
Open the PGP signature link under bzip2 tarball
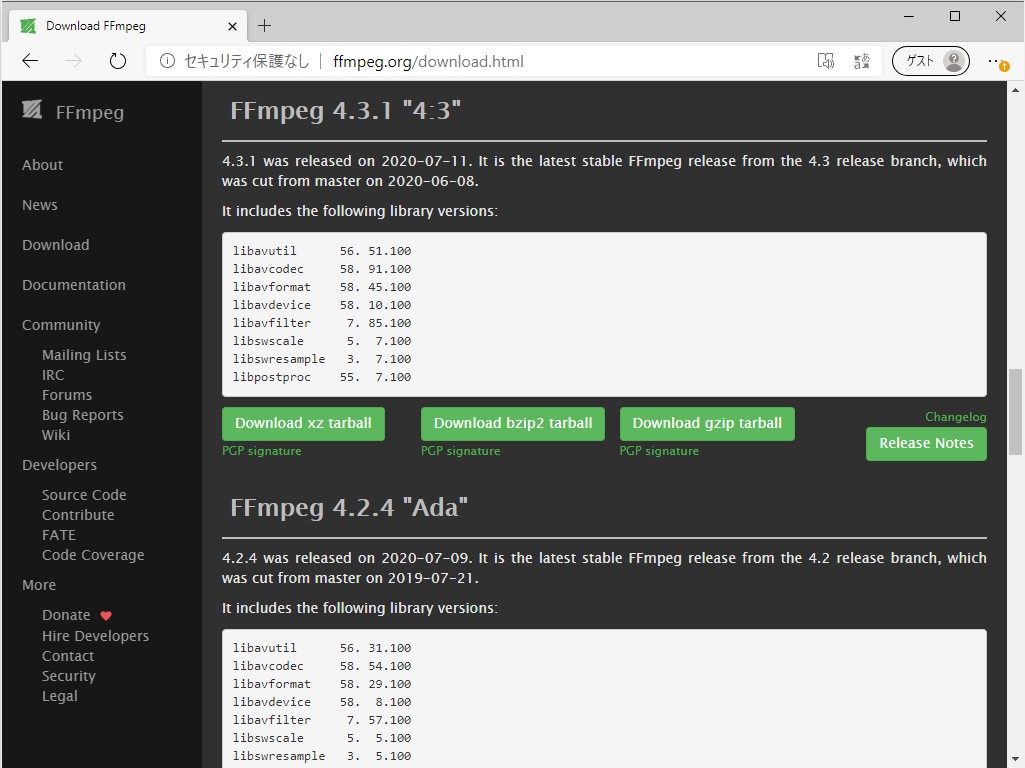[460, 450]
